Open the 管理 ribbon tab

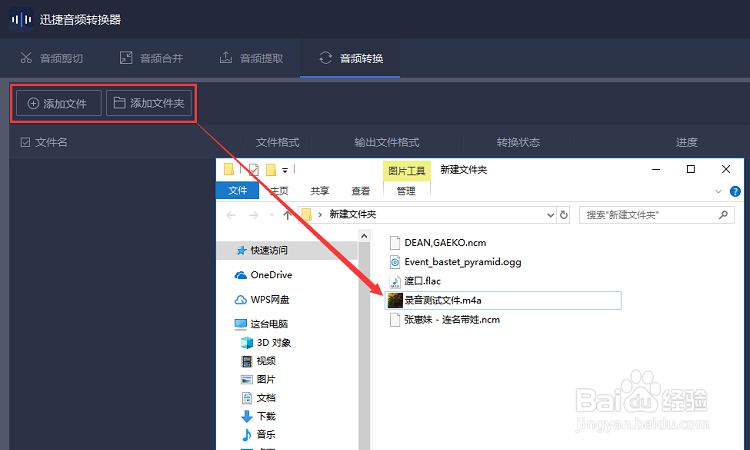406,191
